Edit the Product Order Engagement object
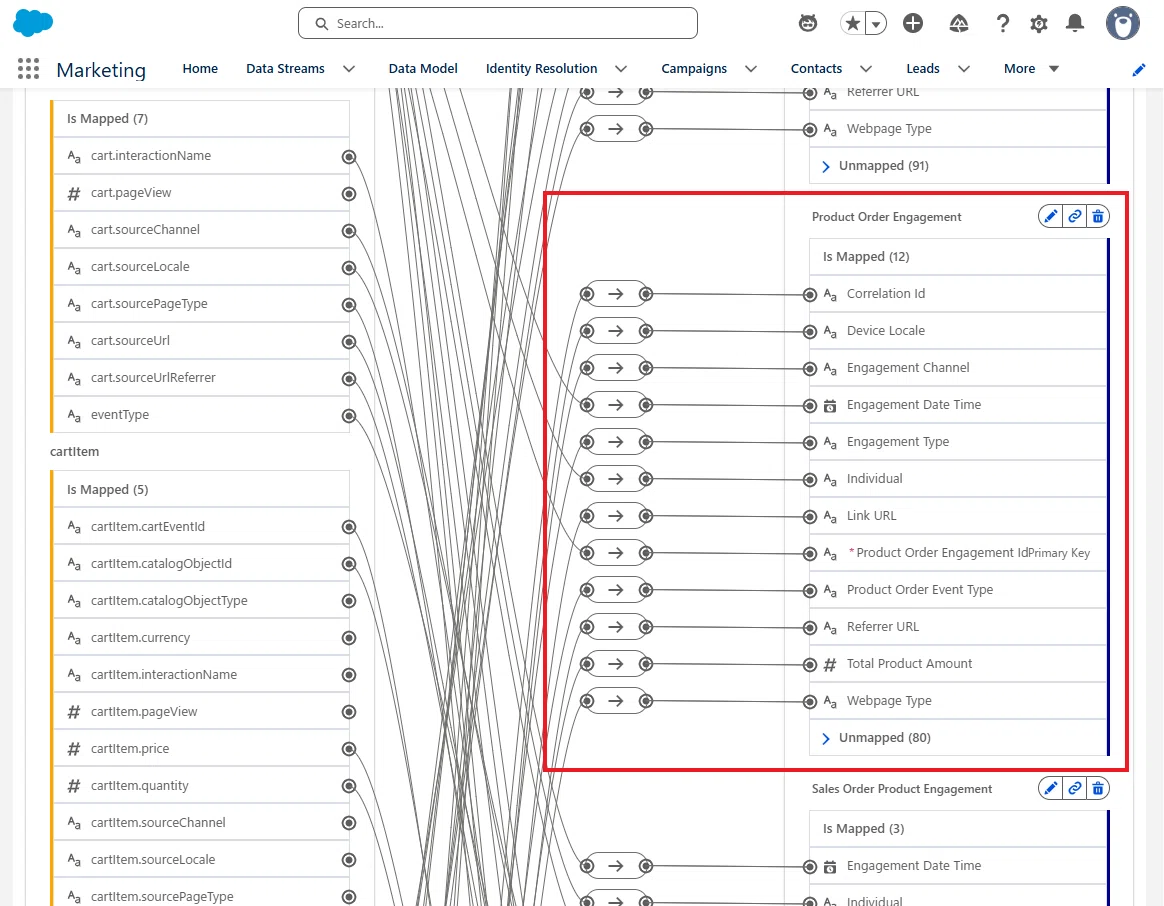The image size is (1164, 906). [x=1050, y=216]
